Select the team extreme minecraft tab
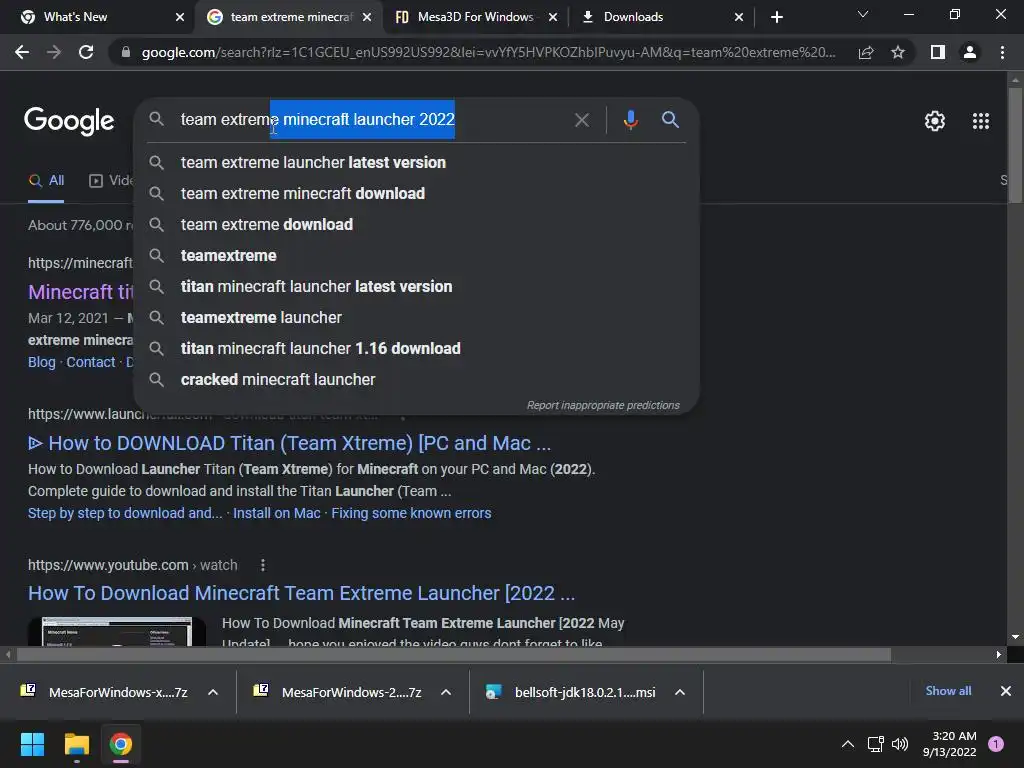 291,17
